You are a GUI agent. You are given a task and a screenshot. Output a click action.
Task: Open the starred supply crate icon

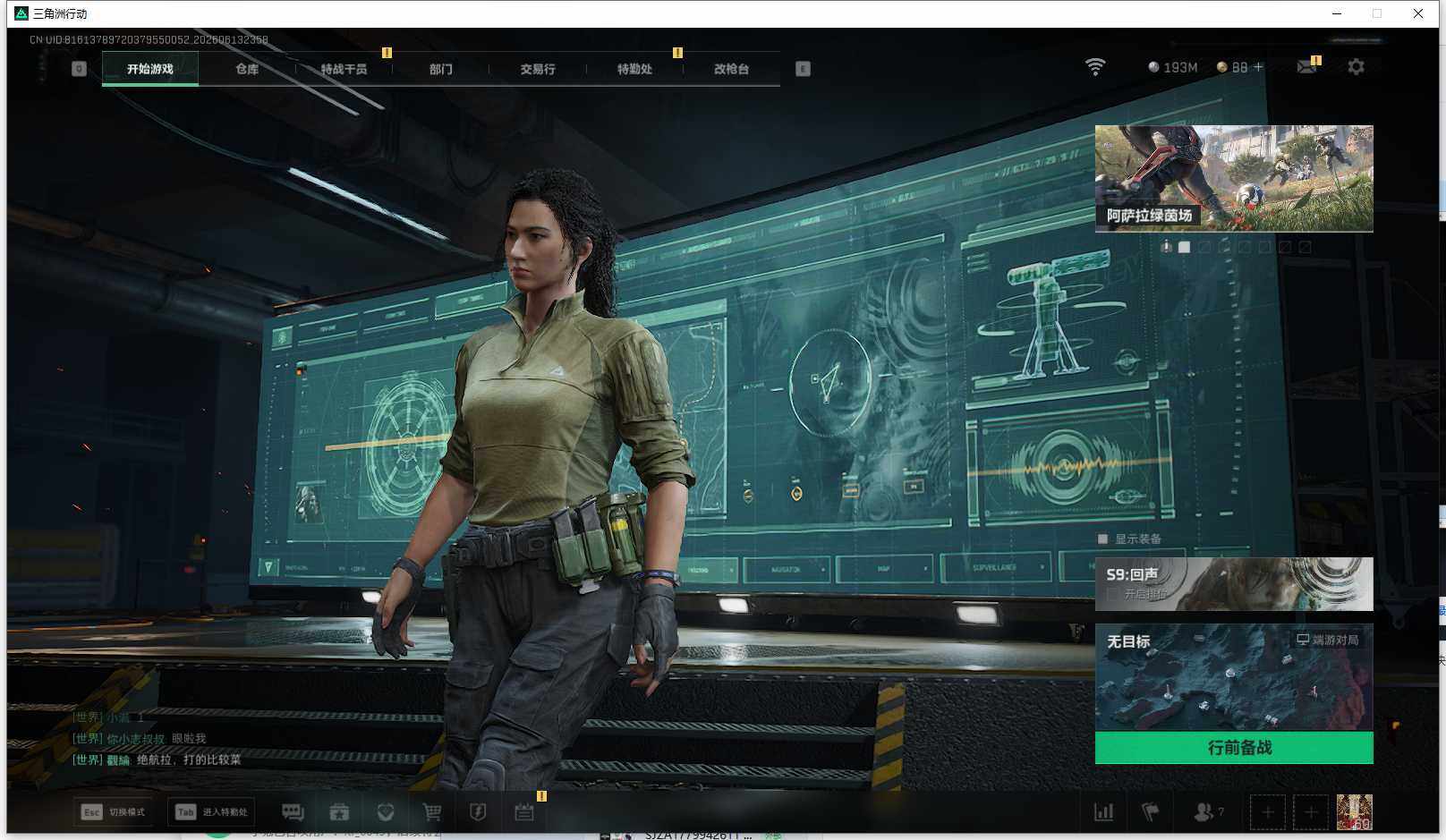click(x=339, y=812)
